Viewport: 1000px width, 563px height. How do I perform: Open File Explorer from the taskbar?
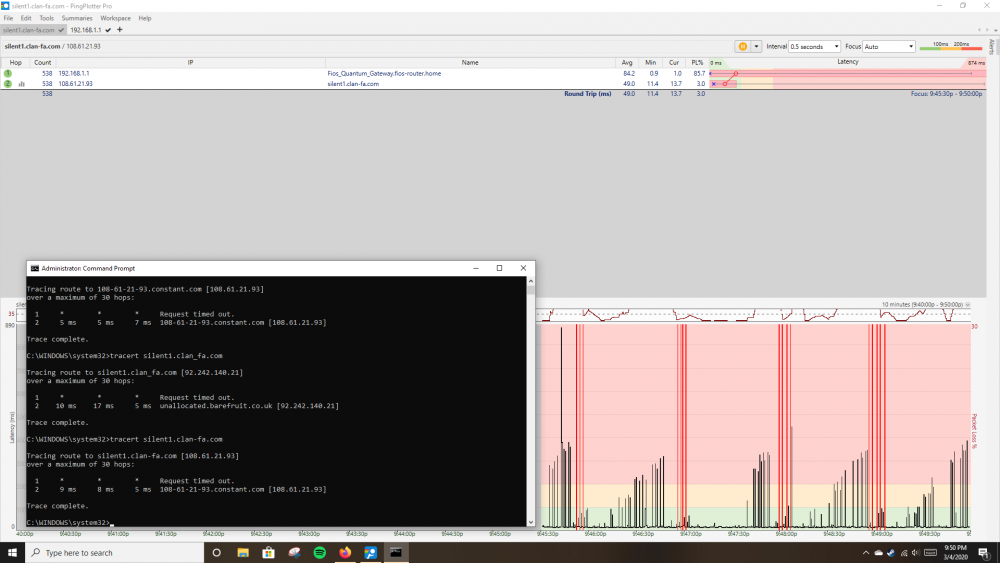242,553
